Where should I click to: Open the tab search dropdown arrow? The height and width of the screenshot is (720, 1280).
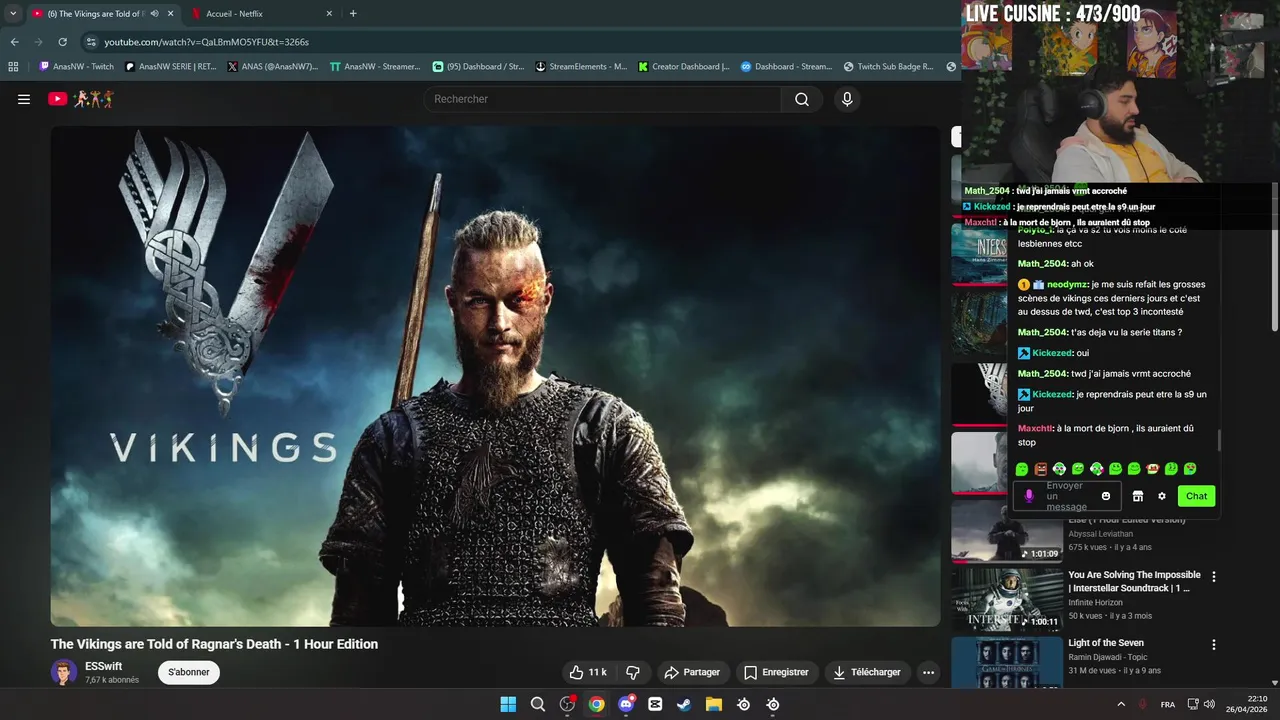[x=12, y=14]
